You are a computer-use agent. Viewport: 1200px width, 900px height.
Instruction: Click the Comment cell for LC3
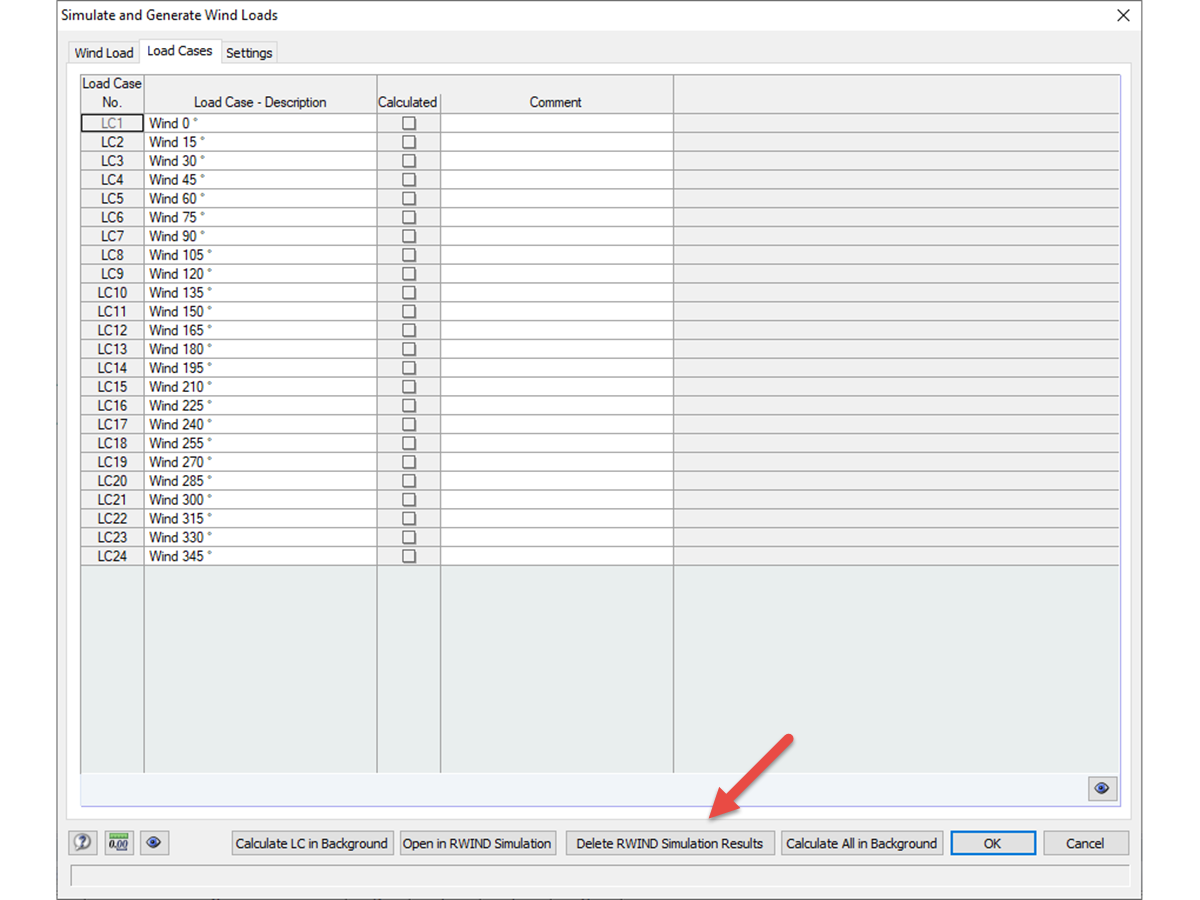pyautogui.click(x=556, y=160)
